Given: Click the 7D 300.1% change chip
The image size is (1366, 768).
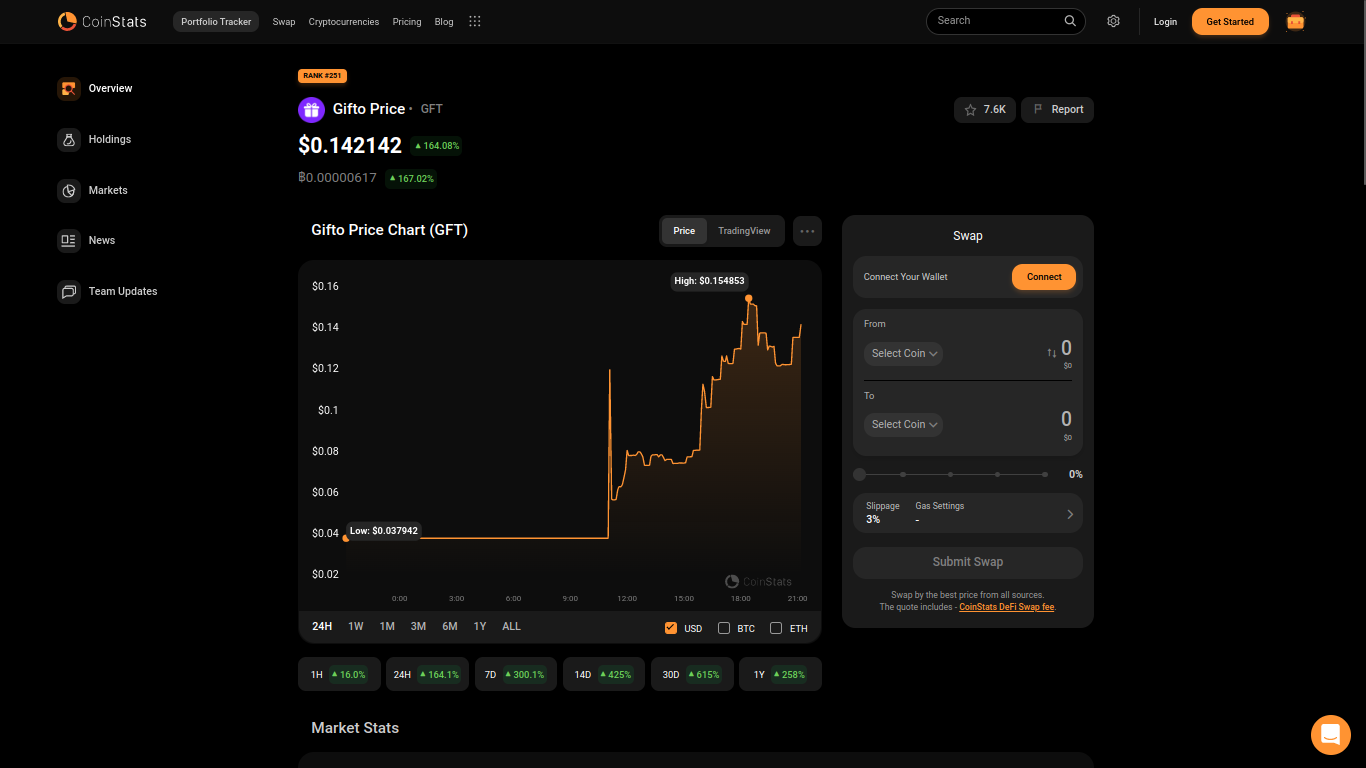Looking at the screenshot, I should 516,675.
